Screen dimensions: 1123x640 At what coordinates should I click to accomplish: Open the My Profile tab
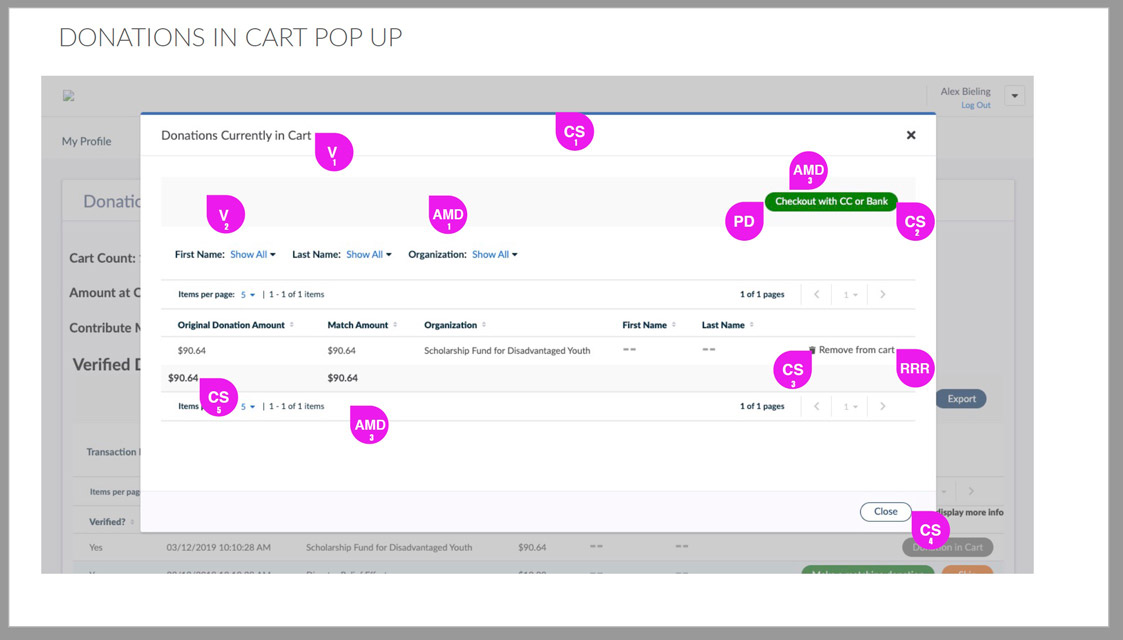pyautogui.click(x=87, y=141)
